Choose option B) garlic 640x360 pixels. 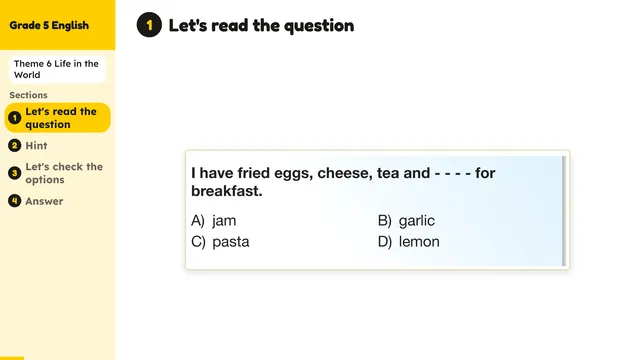point(406,220)
